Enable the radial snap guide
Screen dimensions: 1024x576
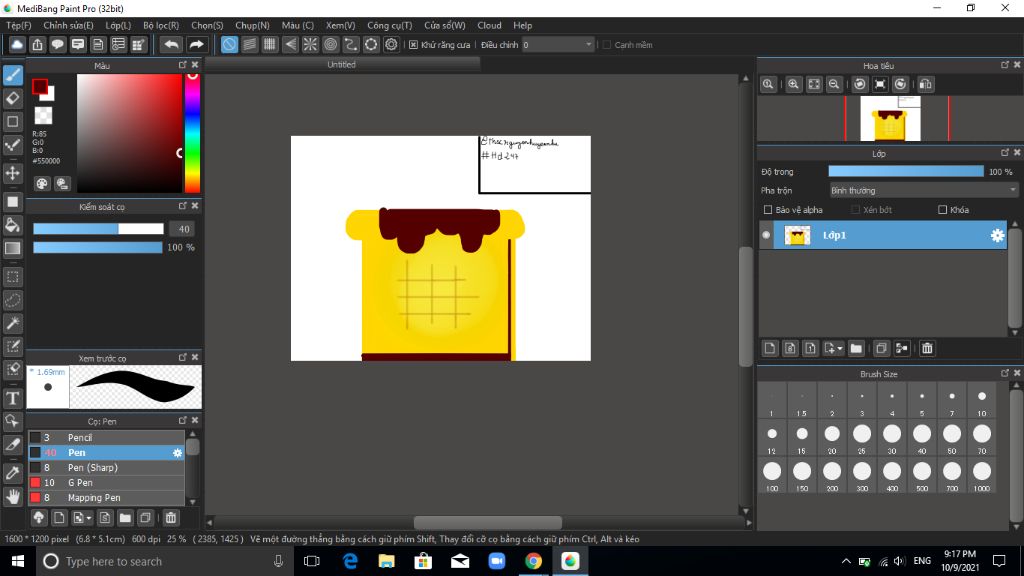click(x=310, y=44)
